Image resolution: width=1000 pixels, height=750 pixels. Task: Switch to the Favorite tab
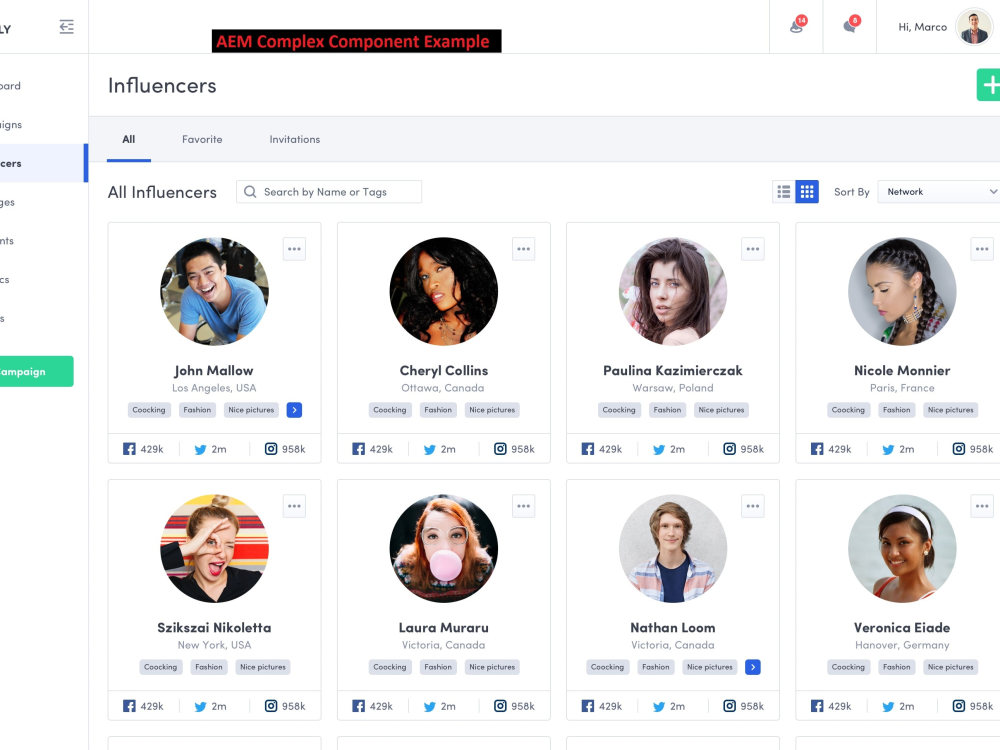point(202,139)
